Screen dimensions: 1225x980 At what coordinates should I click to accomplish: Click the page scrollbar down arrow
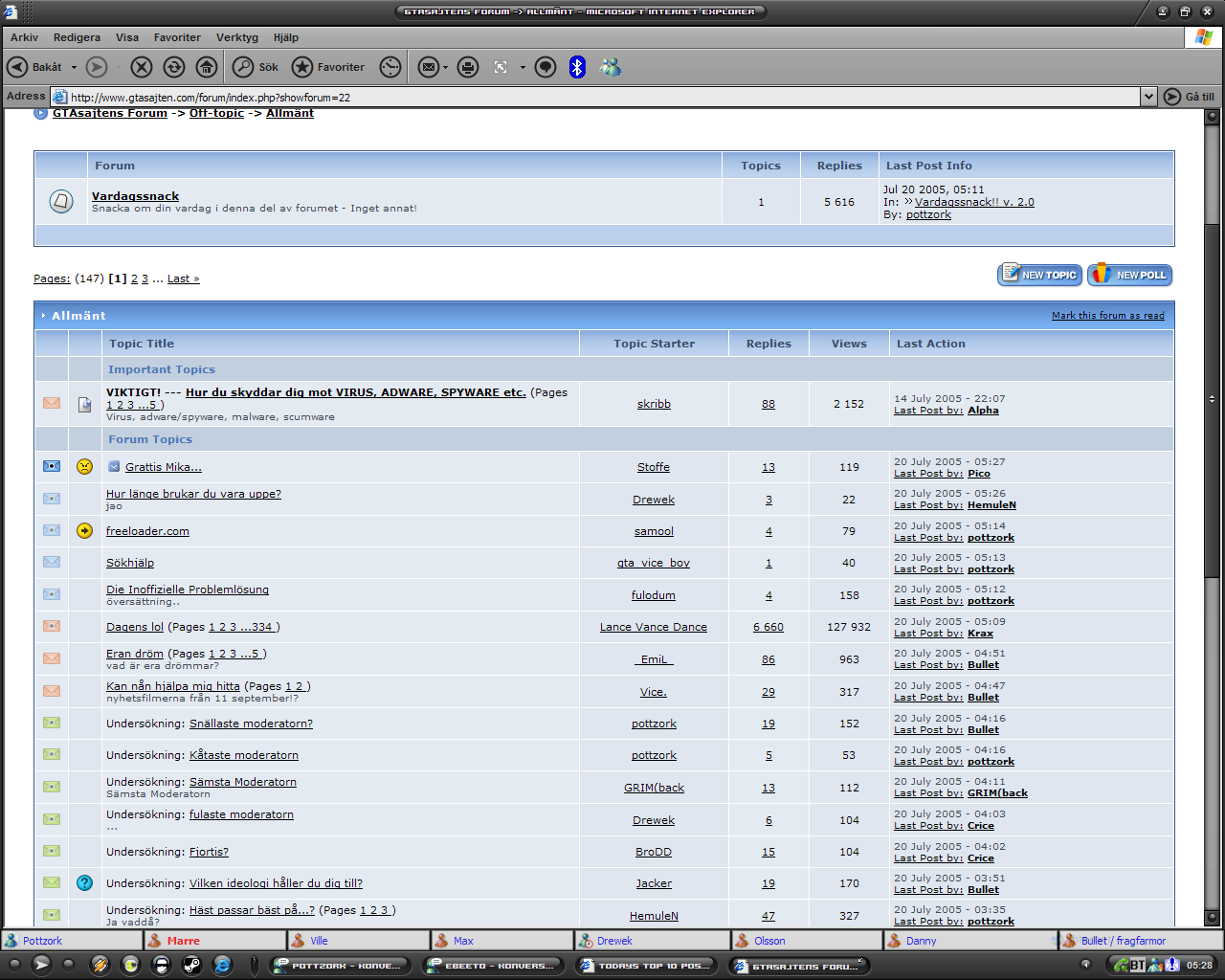pos(1212,917)
